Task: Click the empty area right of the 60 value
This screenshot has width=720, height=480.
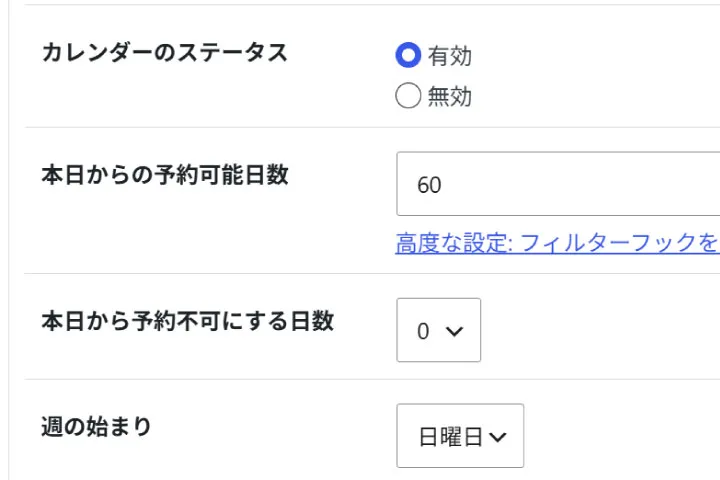Action: click(579, 184)
